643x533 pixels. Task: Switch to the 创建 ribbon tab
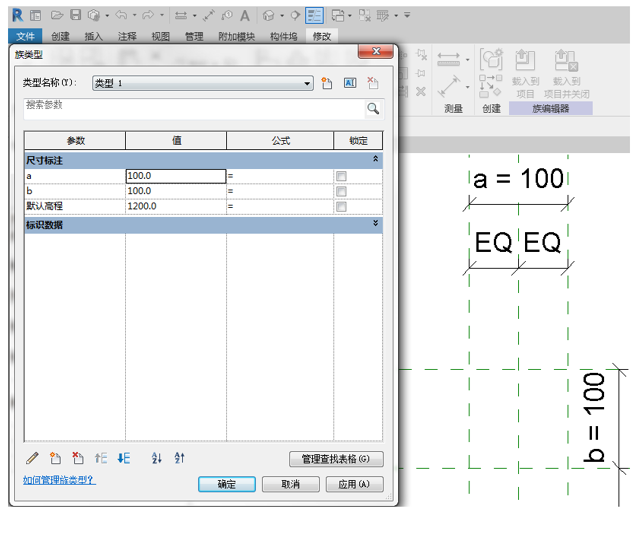[x=60, y=36]
